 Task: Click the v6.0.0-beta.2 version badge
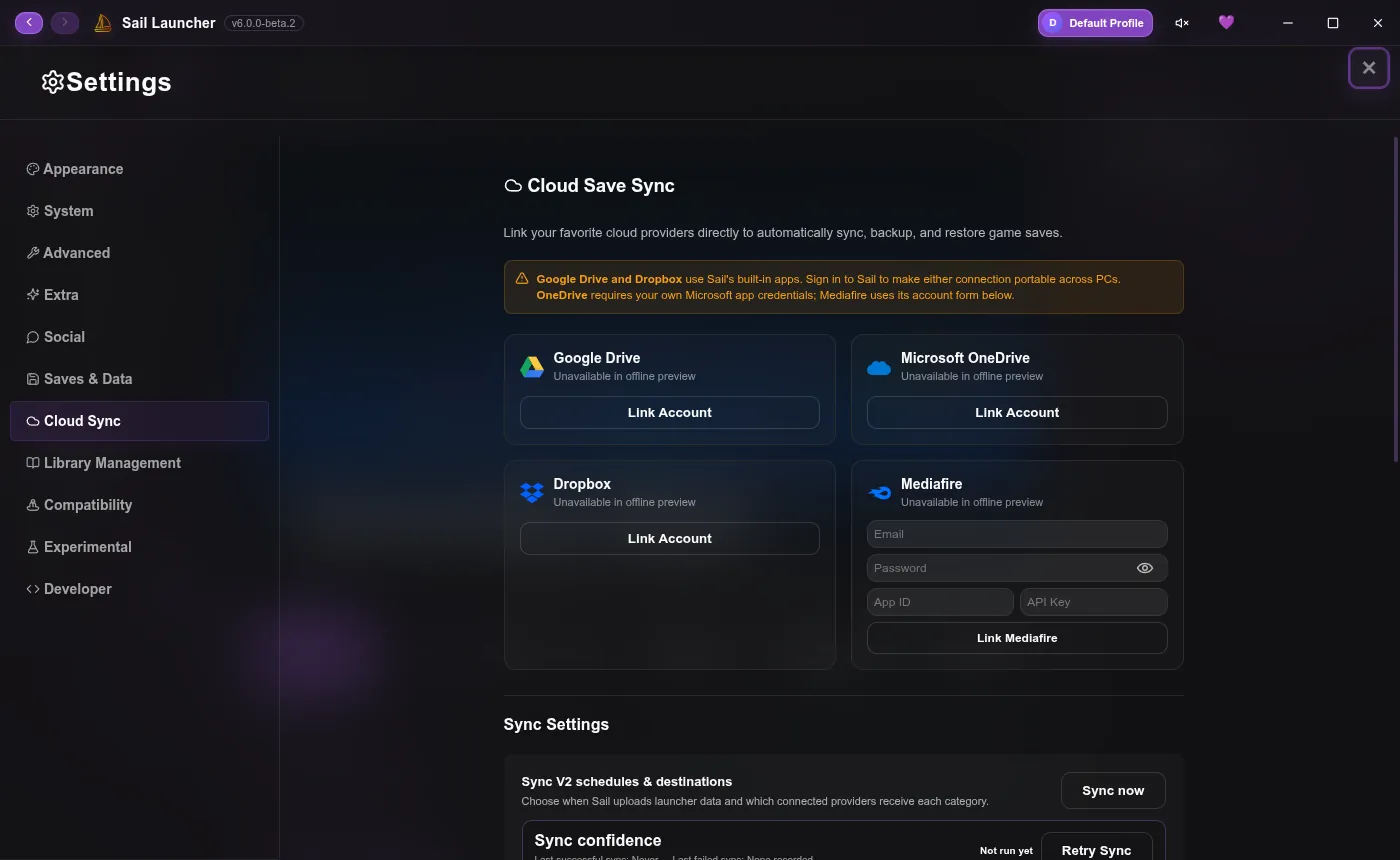coord(264,23)
